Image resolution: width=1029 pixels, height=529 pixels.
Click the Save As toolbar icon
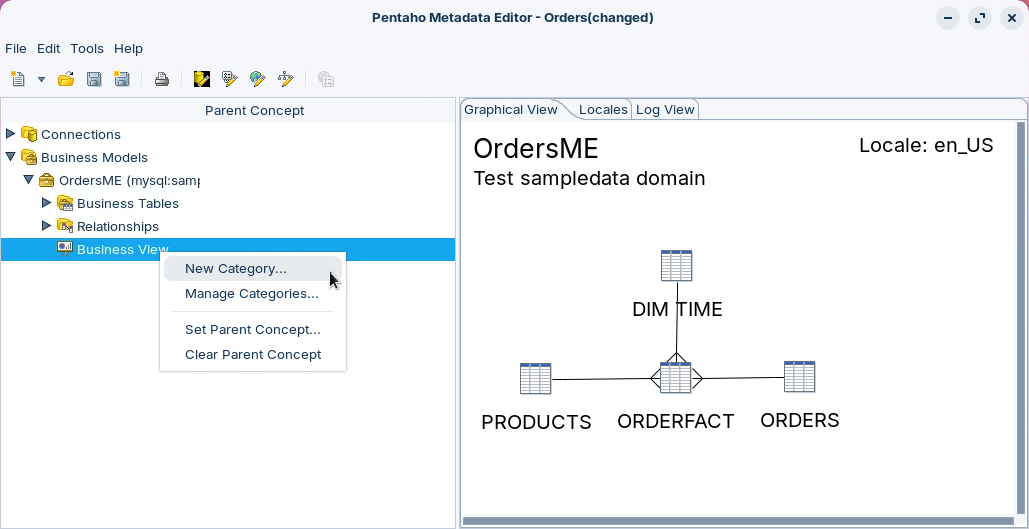[x=122, y=79]
